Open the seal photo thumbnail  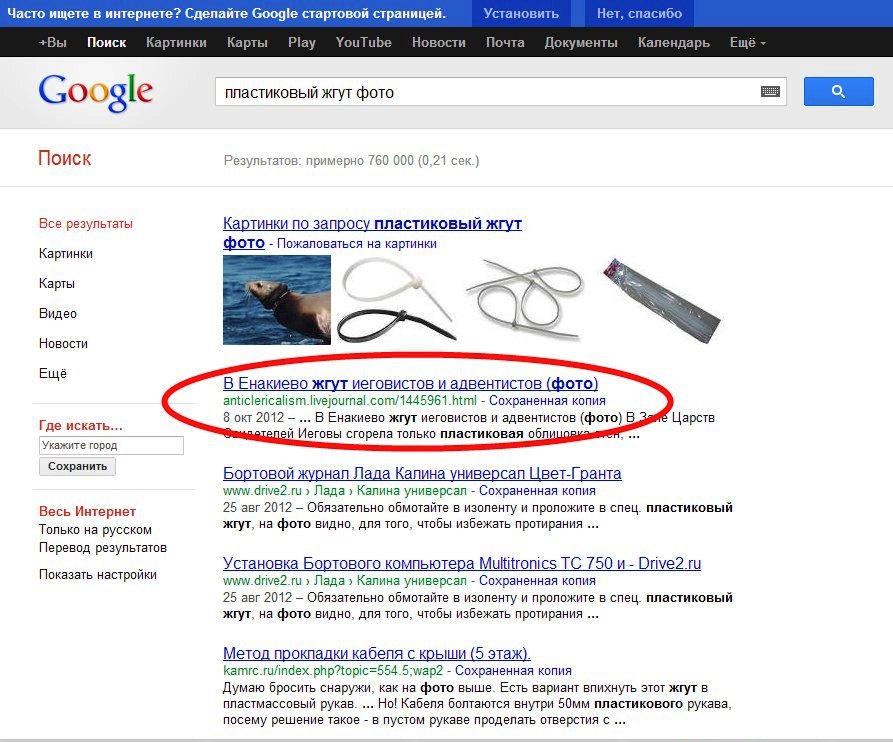pyautogui.click(x=277, y=300)
